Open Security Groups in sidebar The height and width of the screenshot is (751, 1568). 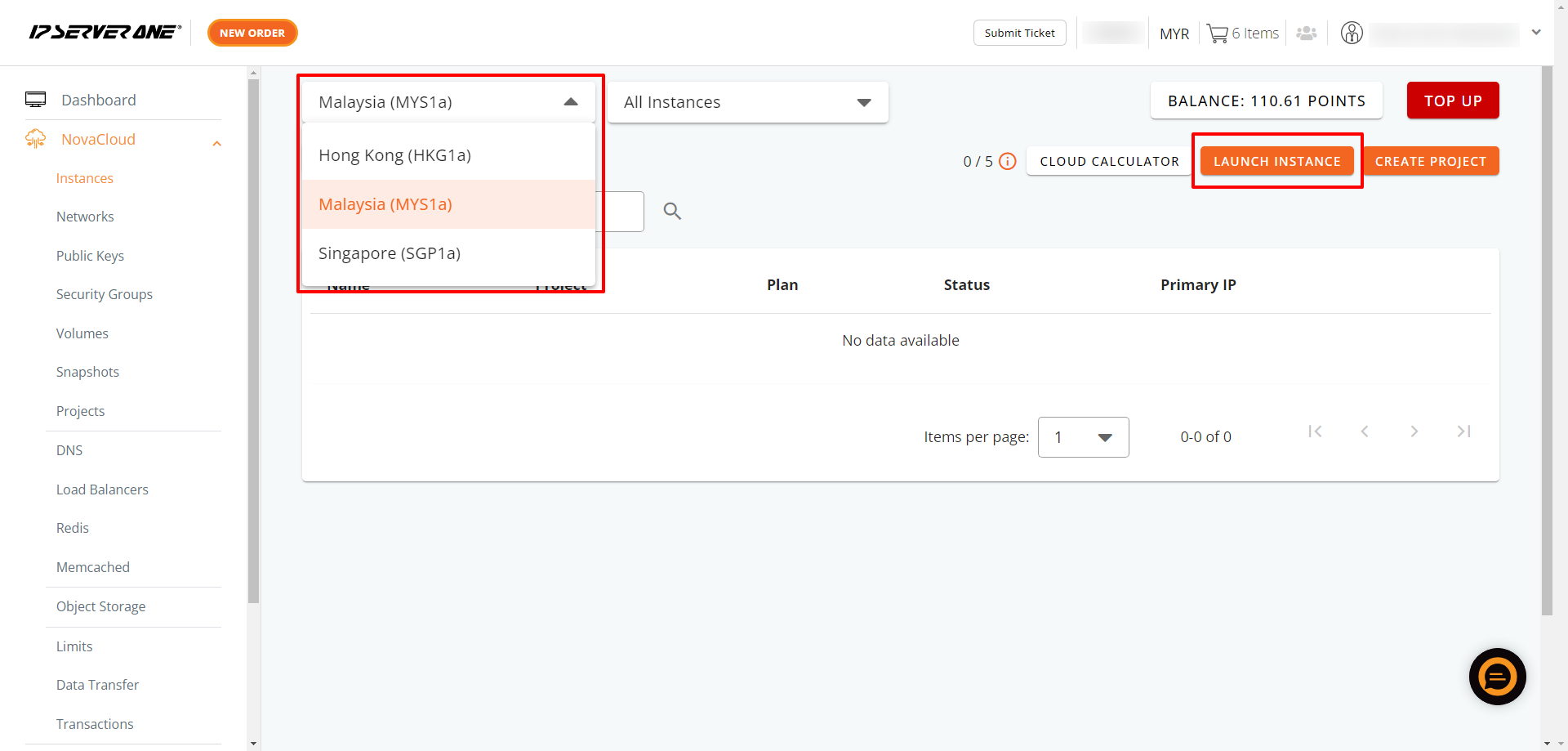[x=105, y=294]
